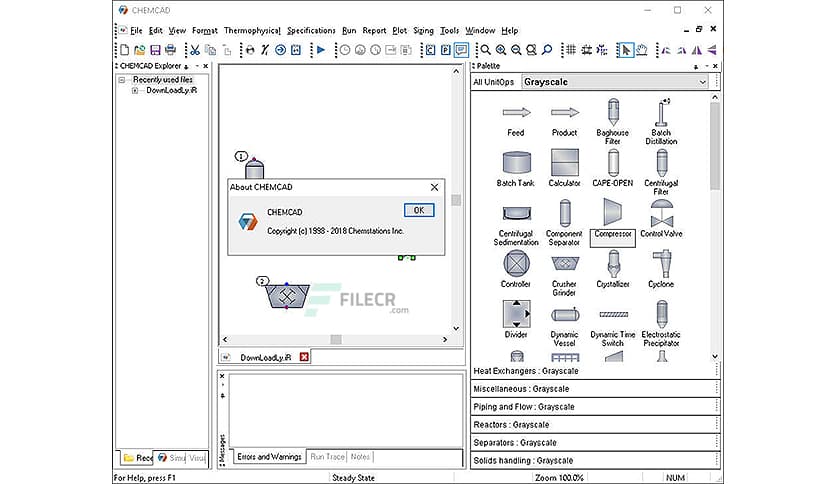836x484 pixels.
Task: Choose the Cyclone unit op
Action: pyautogui.click(x=661, y=269)
